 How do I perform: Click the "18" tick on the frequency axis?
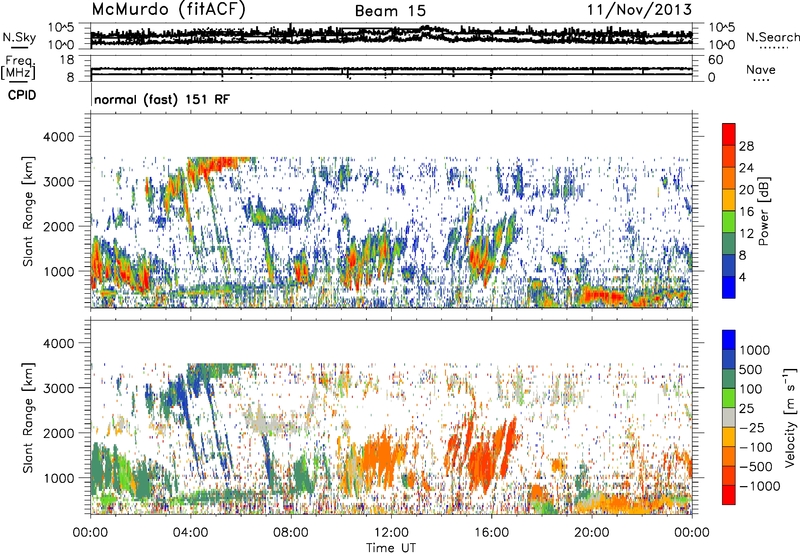click(67, 60)
